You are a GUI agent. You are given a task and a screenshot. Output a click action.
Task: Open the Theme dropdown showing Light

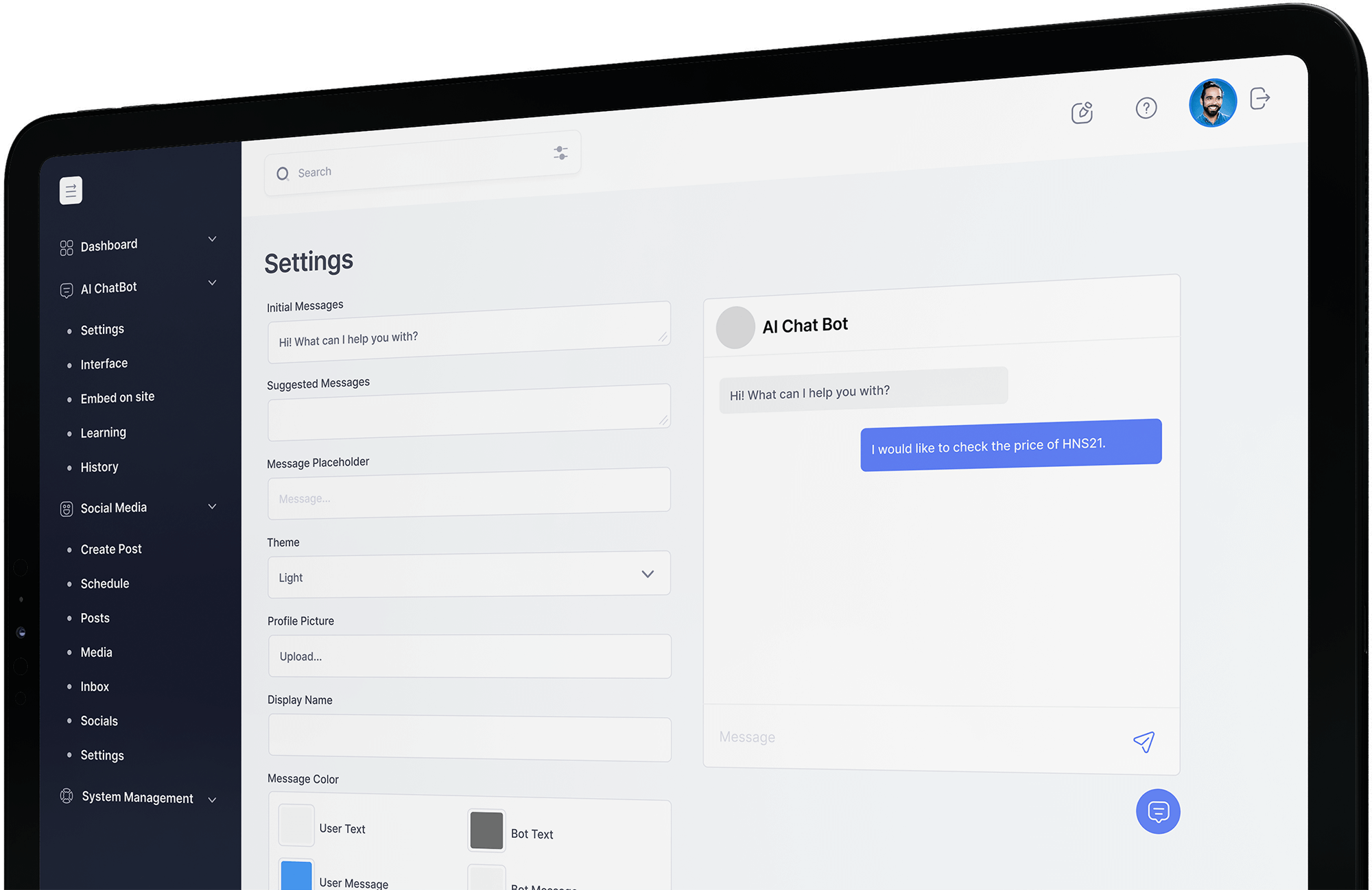click(x=469, y=574)
